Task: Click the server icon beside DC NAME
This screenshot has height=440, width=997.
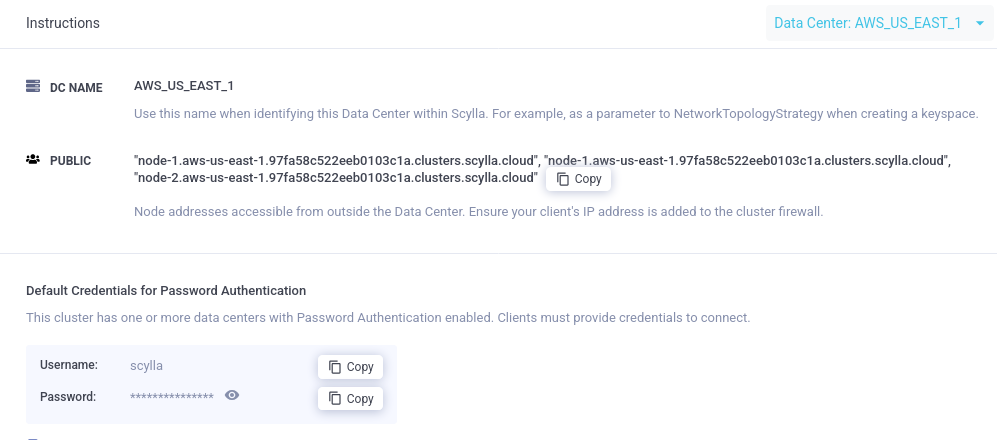Action: [x=33, y=86]
